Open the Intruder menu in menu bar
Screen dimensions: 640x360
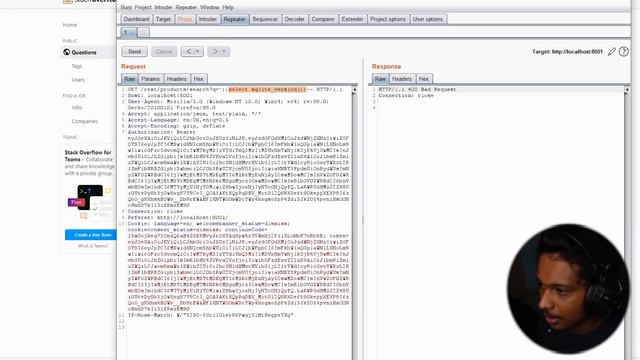[x=163, y=7]
